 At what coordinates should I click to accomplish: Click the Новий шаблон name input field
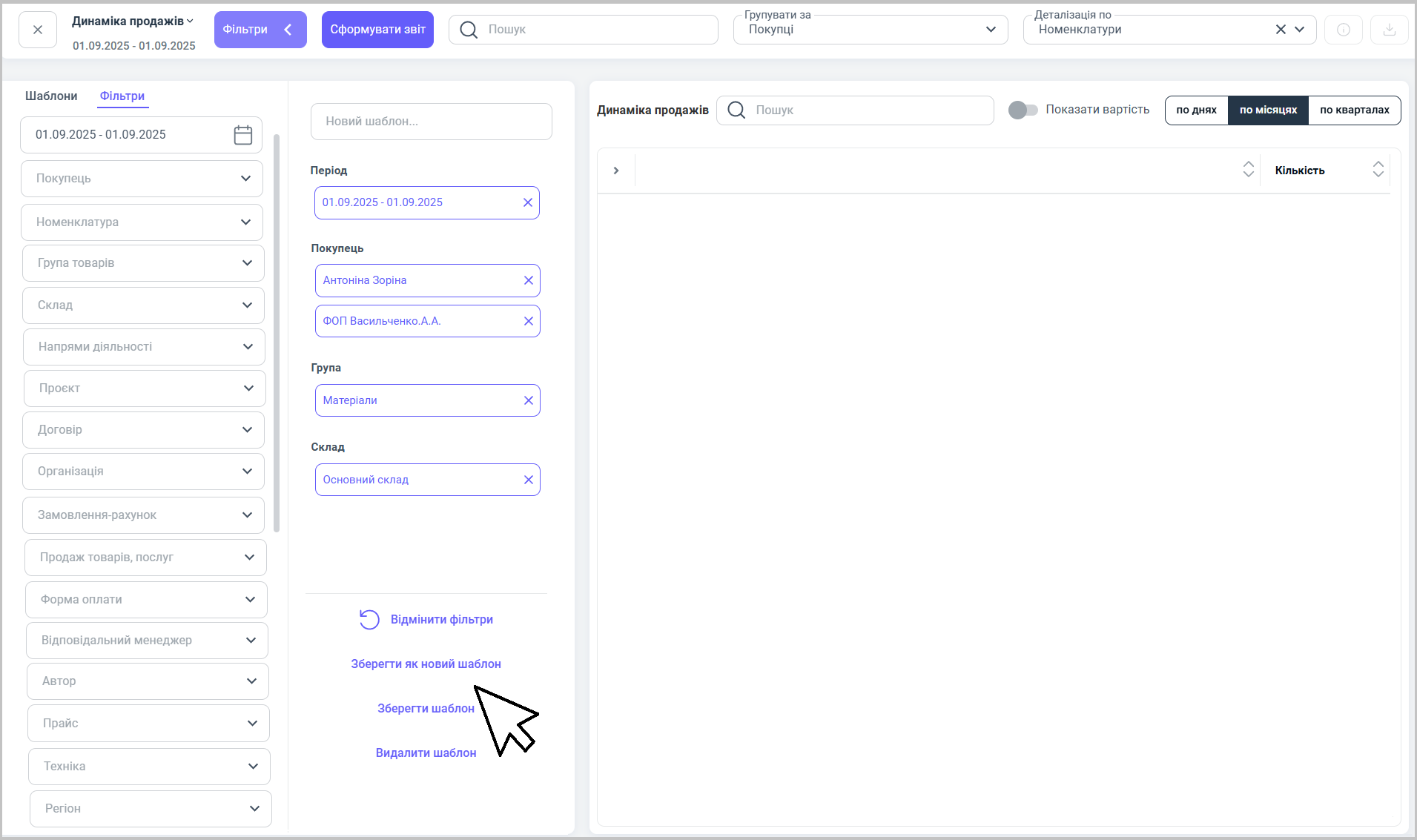(431, 122)
